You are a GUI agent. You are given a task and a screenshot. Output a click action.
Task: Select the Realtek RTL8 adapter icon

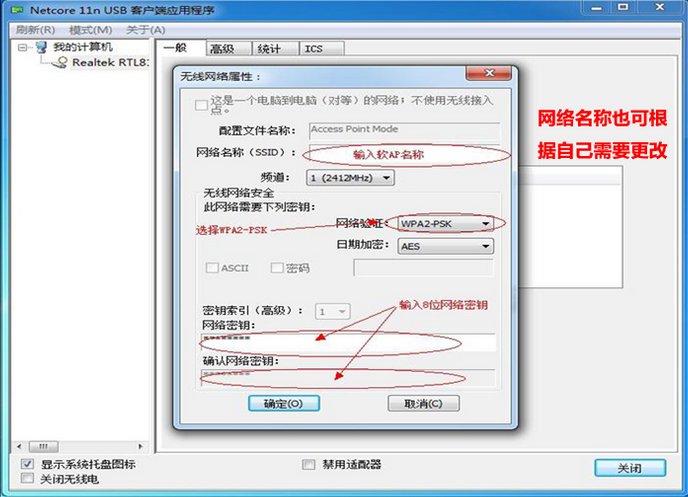(60, 63)
